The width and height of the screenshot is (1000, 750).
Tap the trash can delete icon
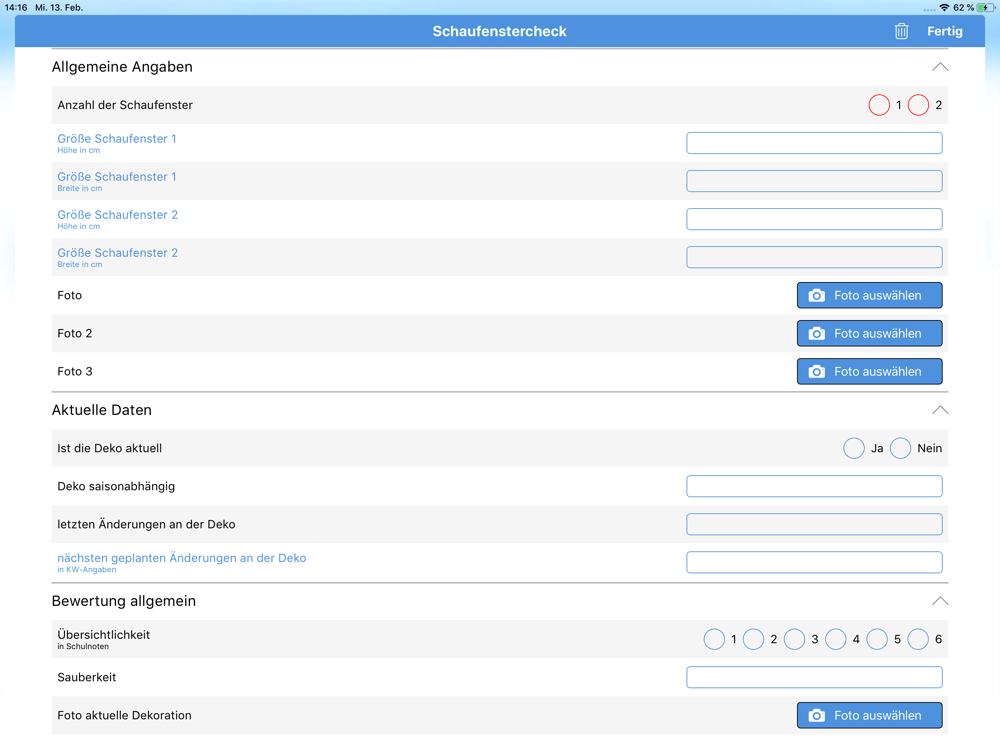click(901, 31)
